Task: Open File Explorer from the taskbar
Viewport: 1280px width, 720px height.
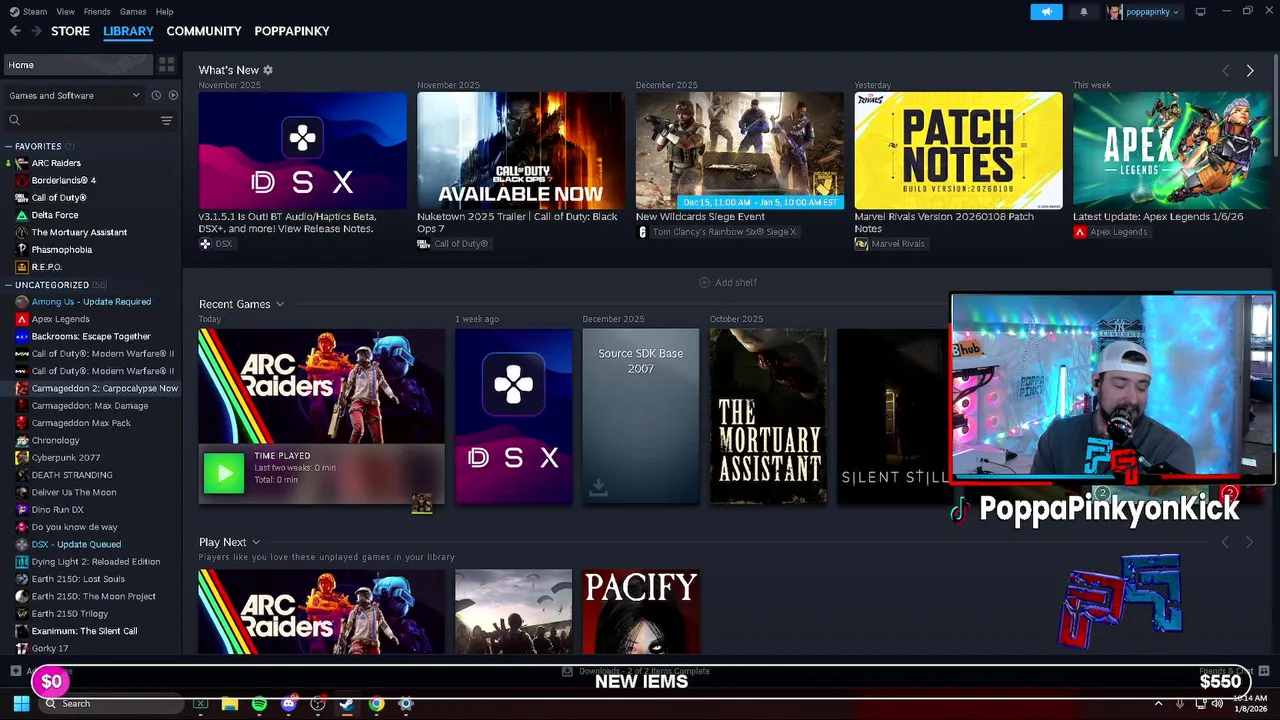Action: point(230,704)
